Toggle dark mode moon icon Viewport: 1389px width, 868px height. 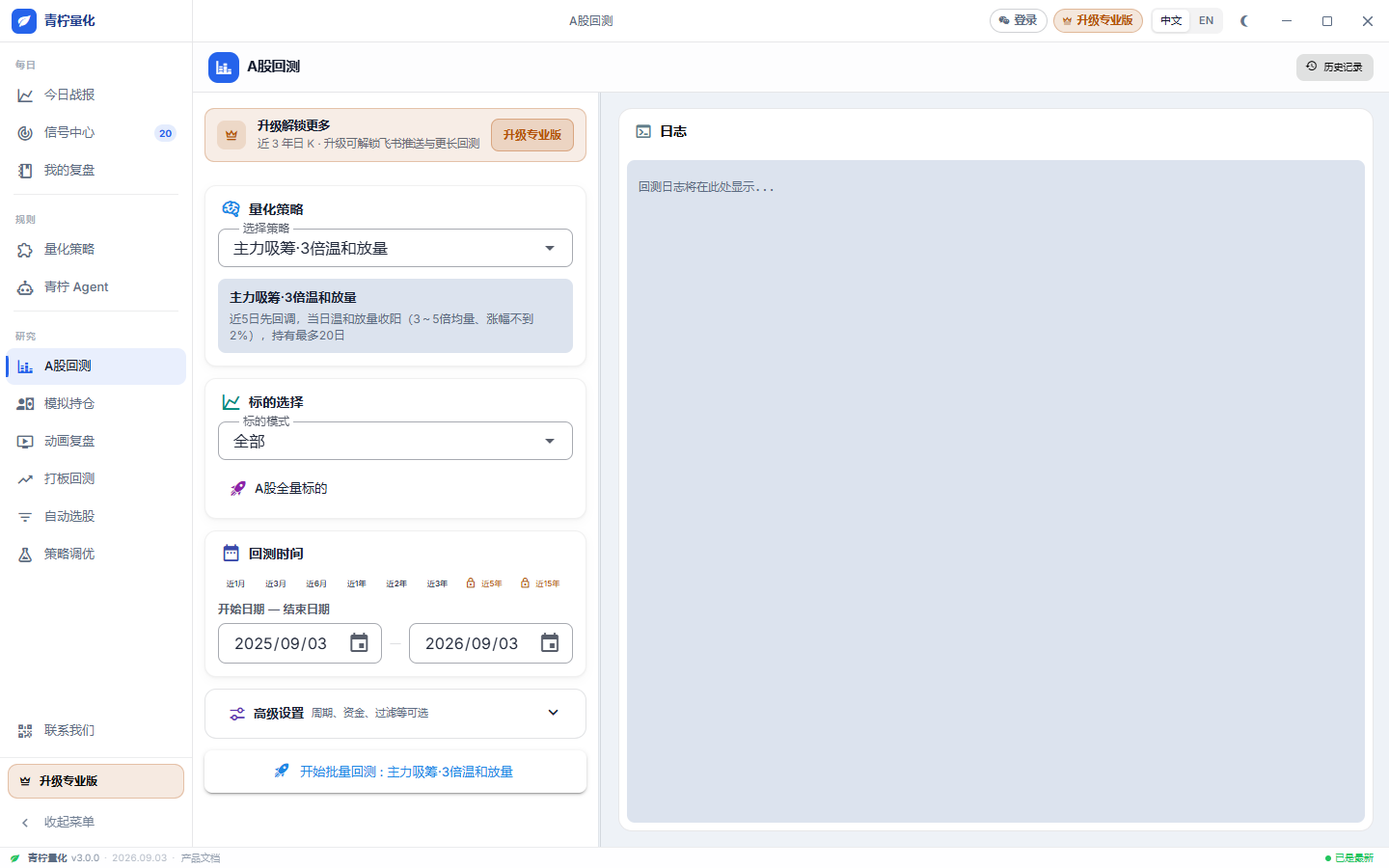tap(1244, 20)
